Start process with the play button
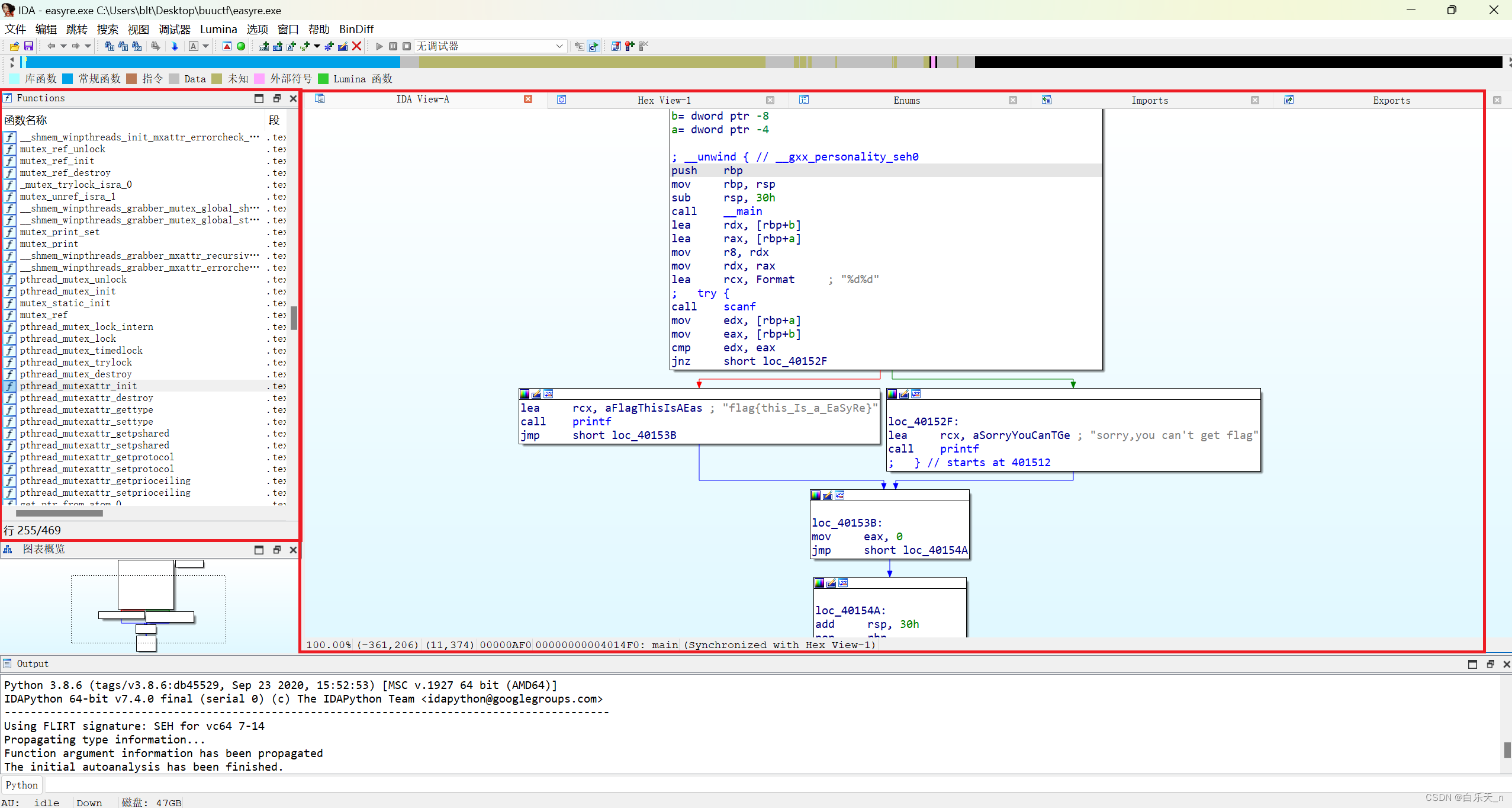The height and width of the screenshot is (808, 1512). 379,46
